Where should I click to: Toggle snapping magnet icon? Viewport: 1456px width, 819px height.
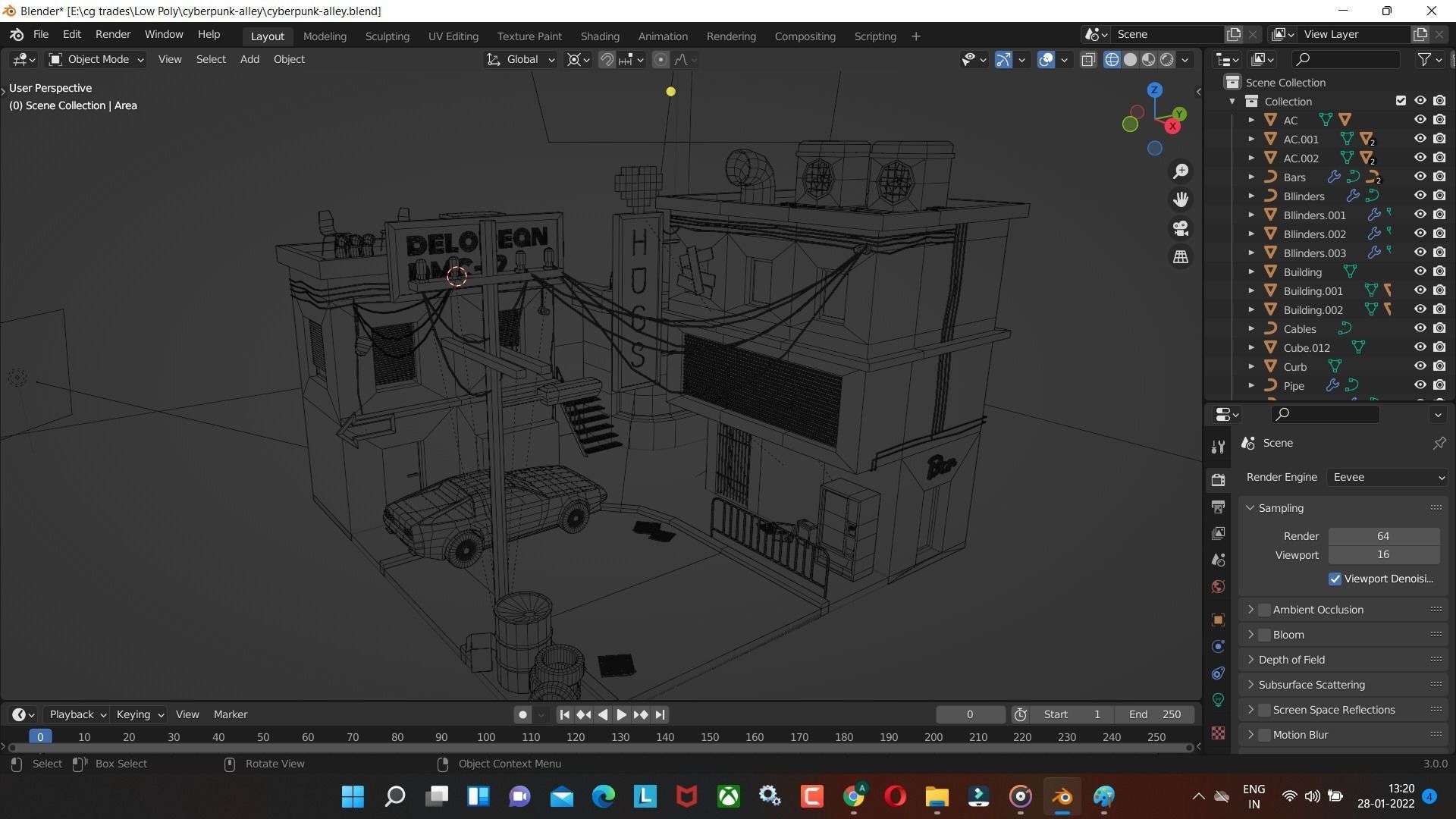pyautogui.click(x=607, y=60)
